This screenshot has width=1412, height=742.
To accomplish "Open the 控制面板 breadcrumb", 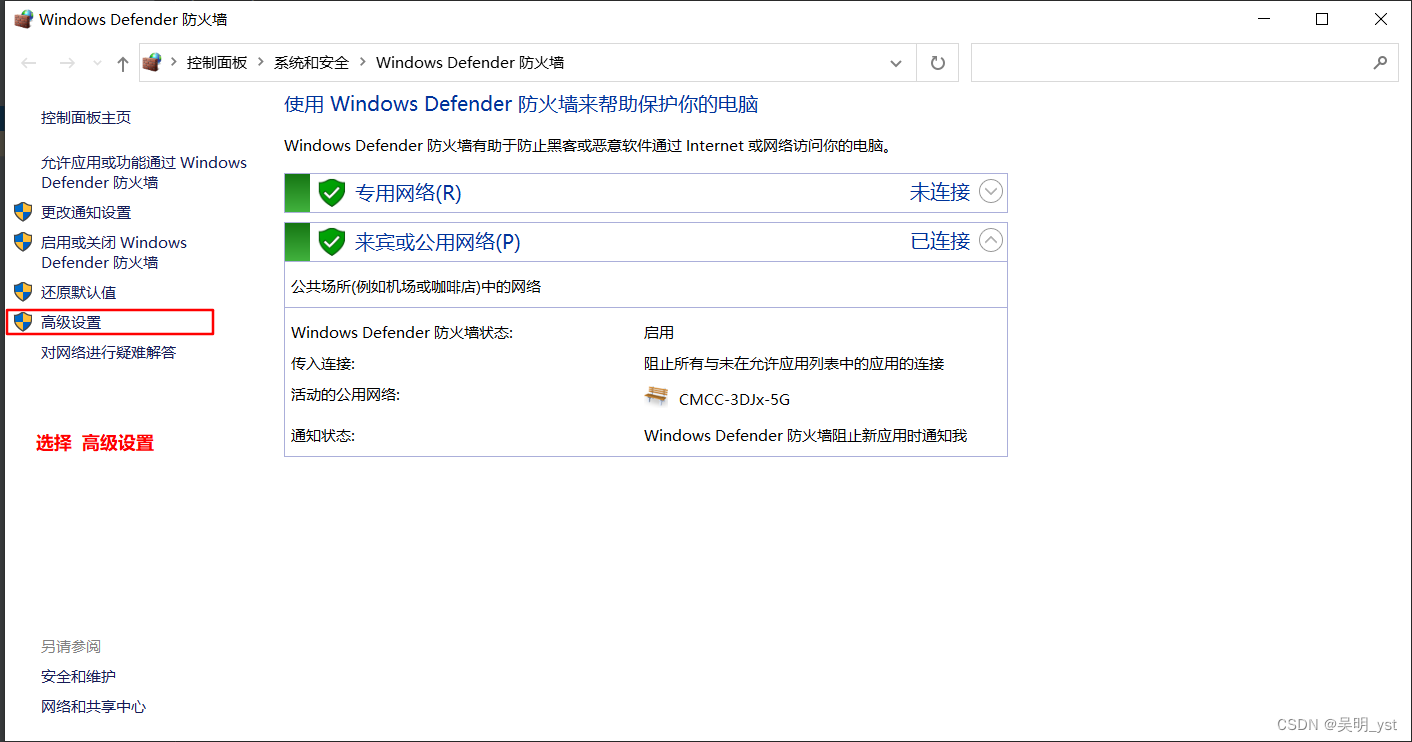I will point(217,63).
